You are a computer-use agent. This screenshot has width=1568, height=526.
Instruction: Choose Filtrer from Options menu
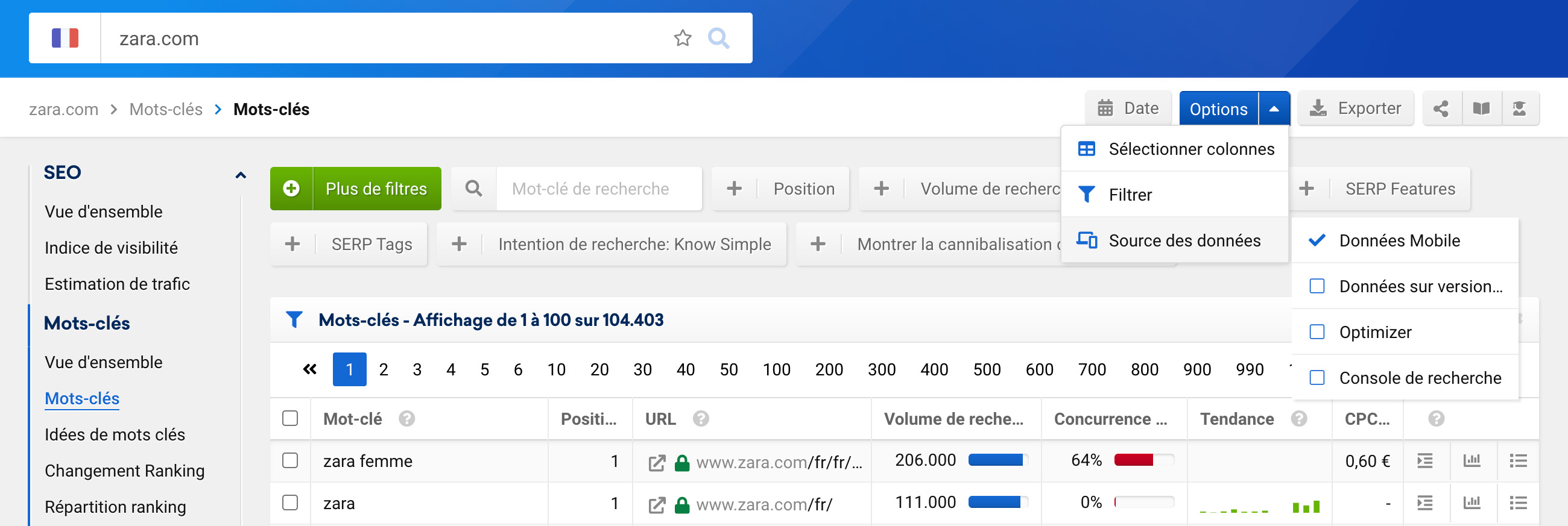click(x=1174, y=195)
